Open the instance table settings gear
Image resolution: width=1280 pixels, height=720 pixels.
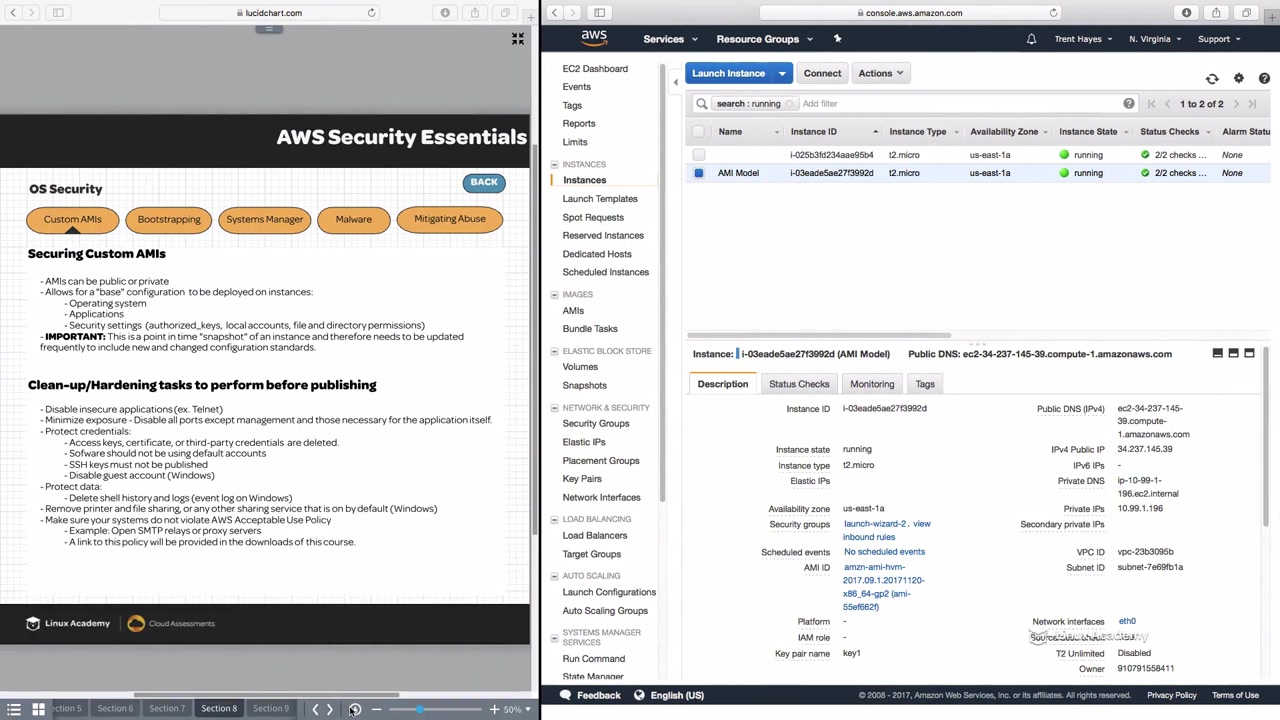coord(1238,78)
